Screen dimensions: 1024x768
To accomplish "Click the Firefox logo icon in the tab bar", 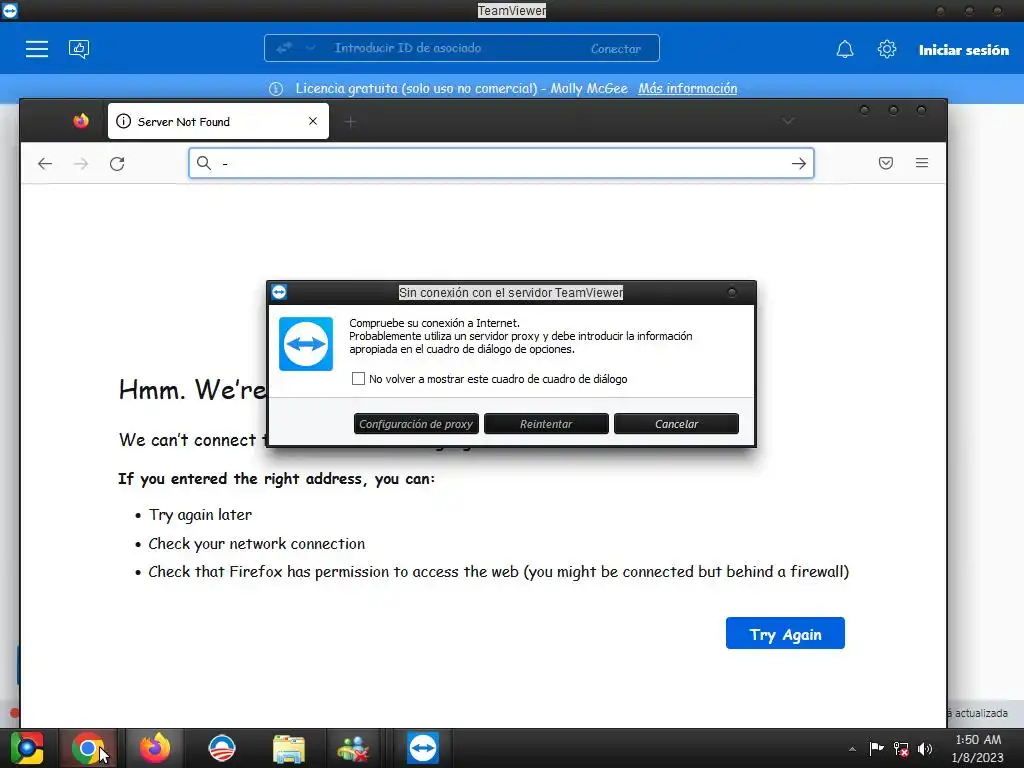I will point(81,121).
